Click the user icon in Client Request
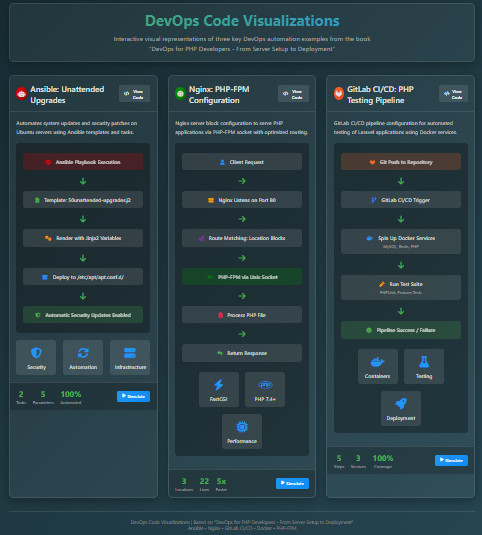482x535 pixels. (222, 162)
